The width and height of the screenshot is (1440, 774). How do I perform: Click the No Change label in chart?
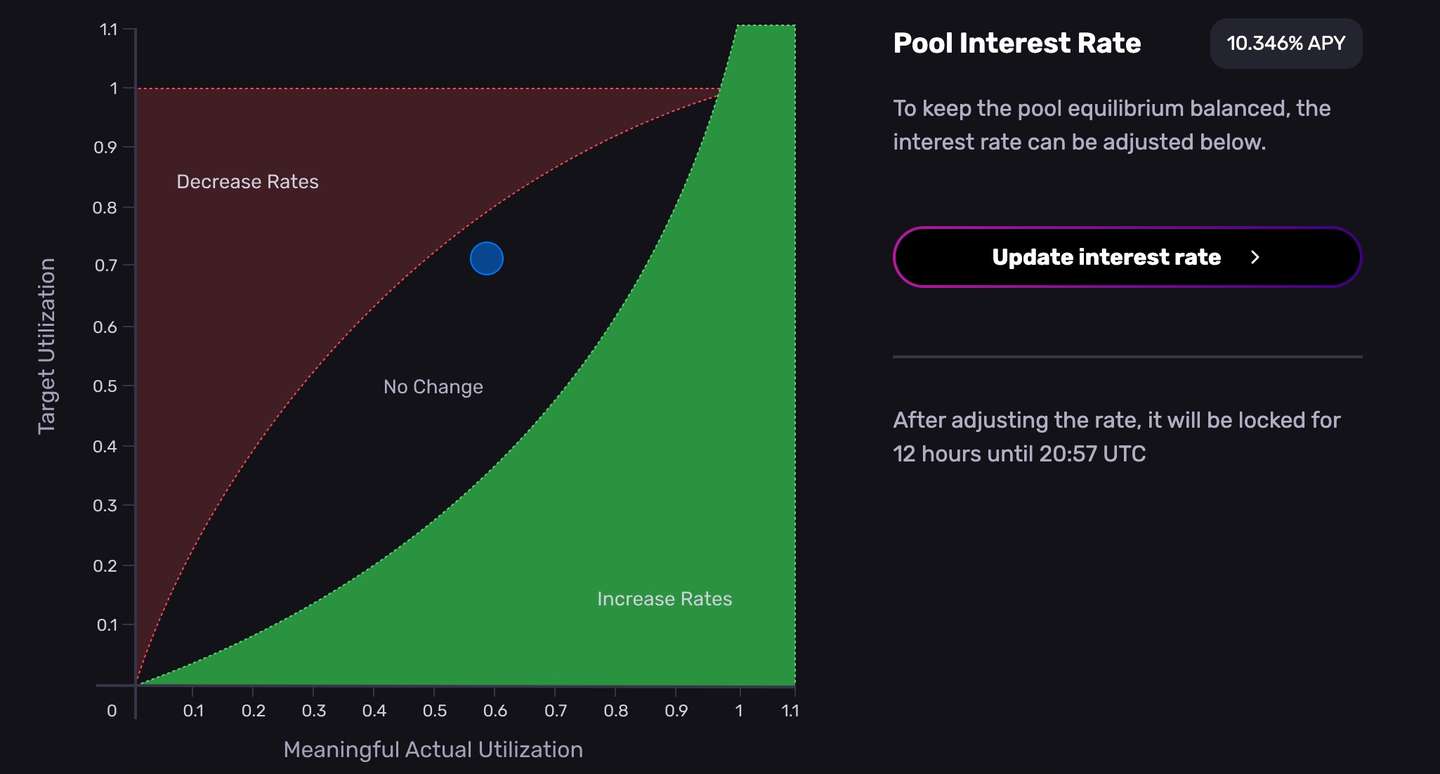433,387
